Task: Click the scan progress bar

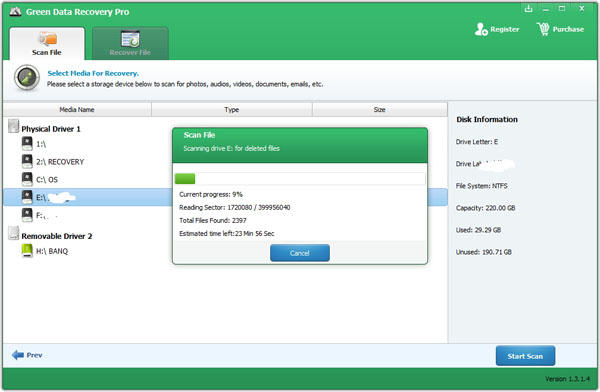Action: pos(300,178)
